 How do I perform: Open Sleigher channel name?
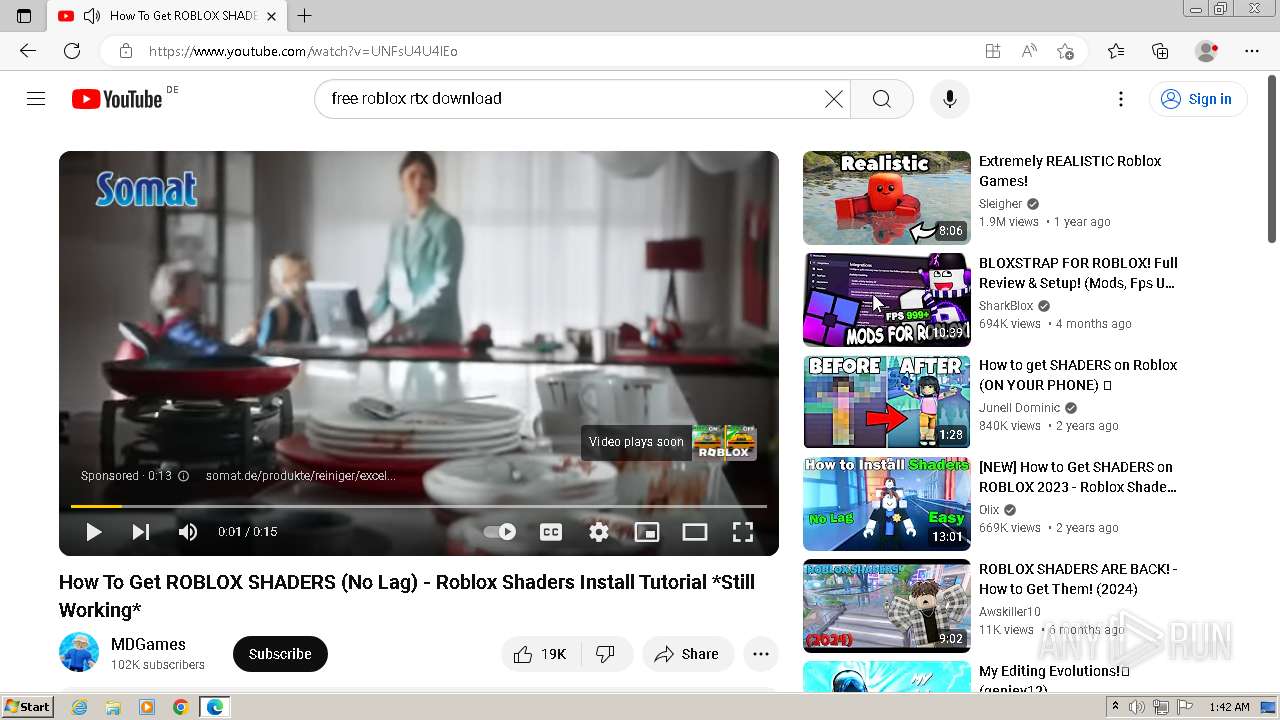click(1001, 204)
